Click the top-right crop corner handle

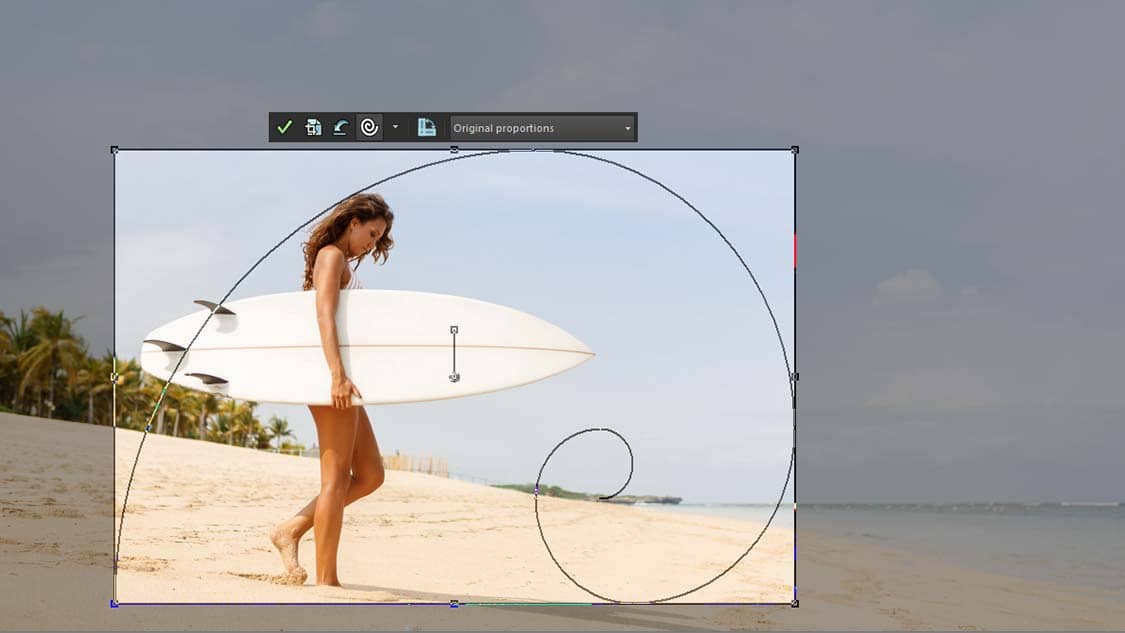tap(795, 148)
